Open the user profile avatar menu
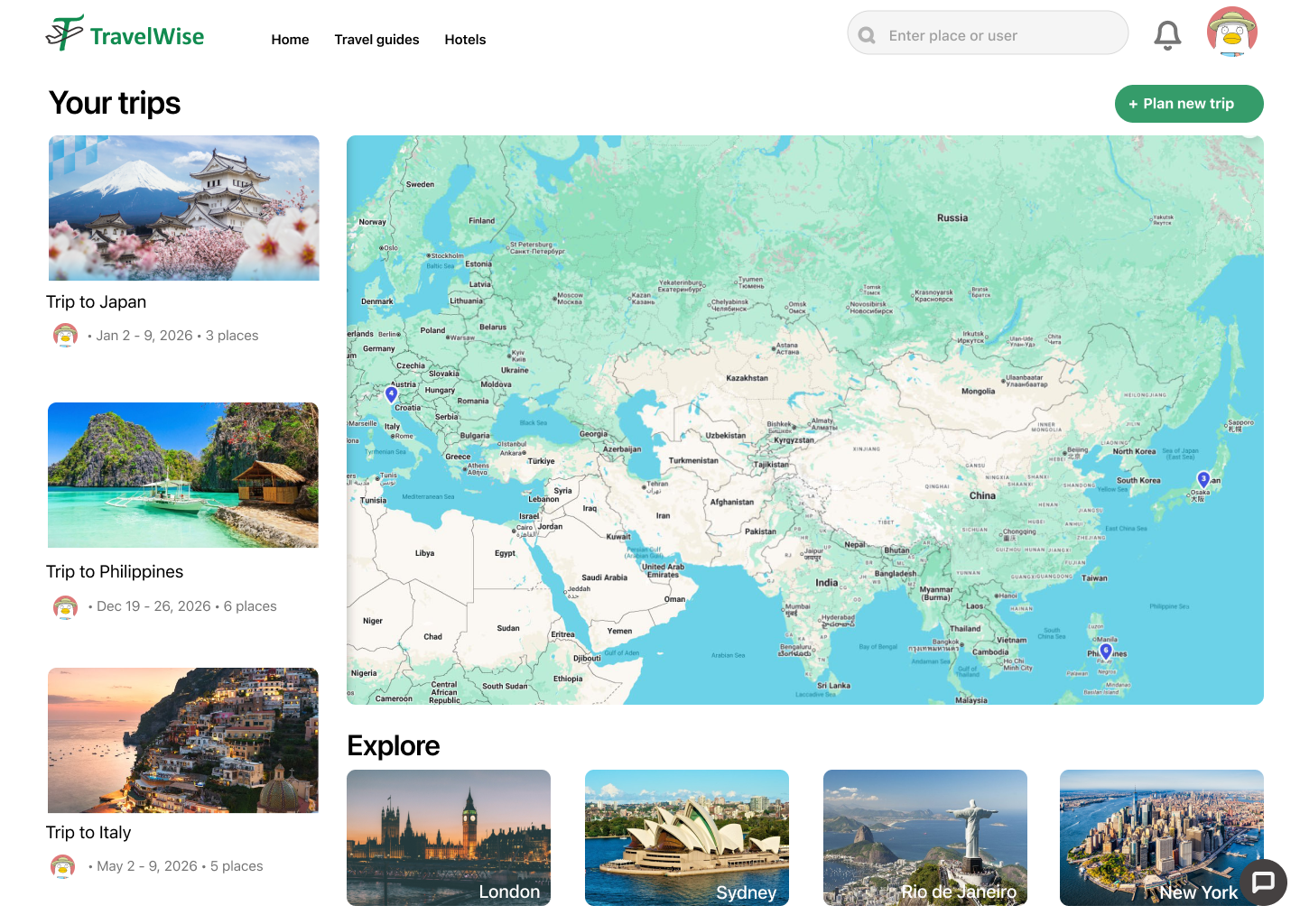Viewport: 1300px width, 924px height. pyautogui.click(x=1231, y=32)
